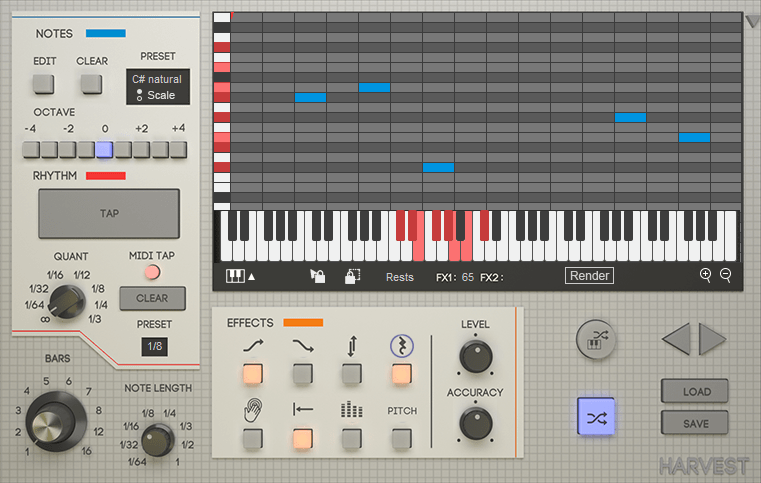Viewport: 761px width, 483px height.
Task: Click the zoom in magnifier icon
Action: click(706, 275)
